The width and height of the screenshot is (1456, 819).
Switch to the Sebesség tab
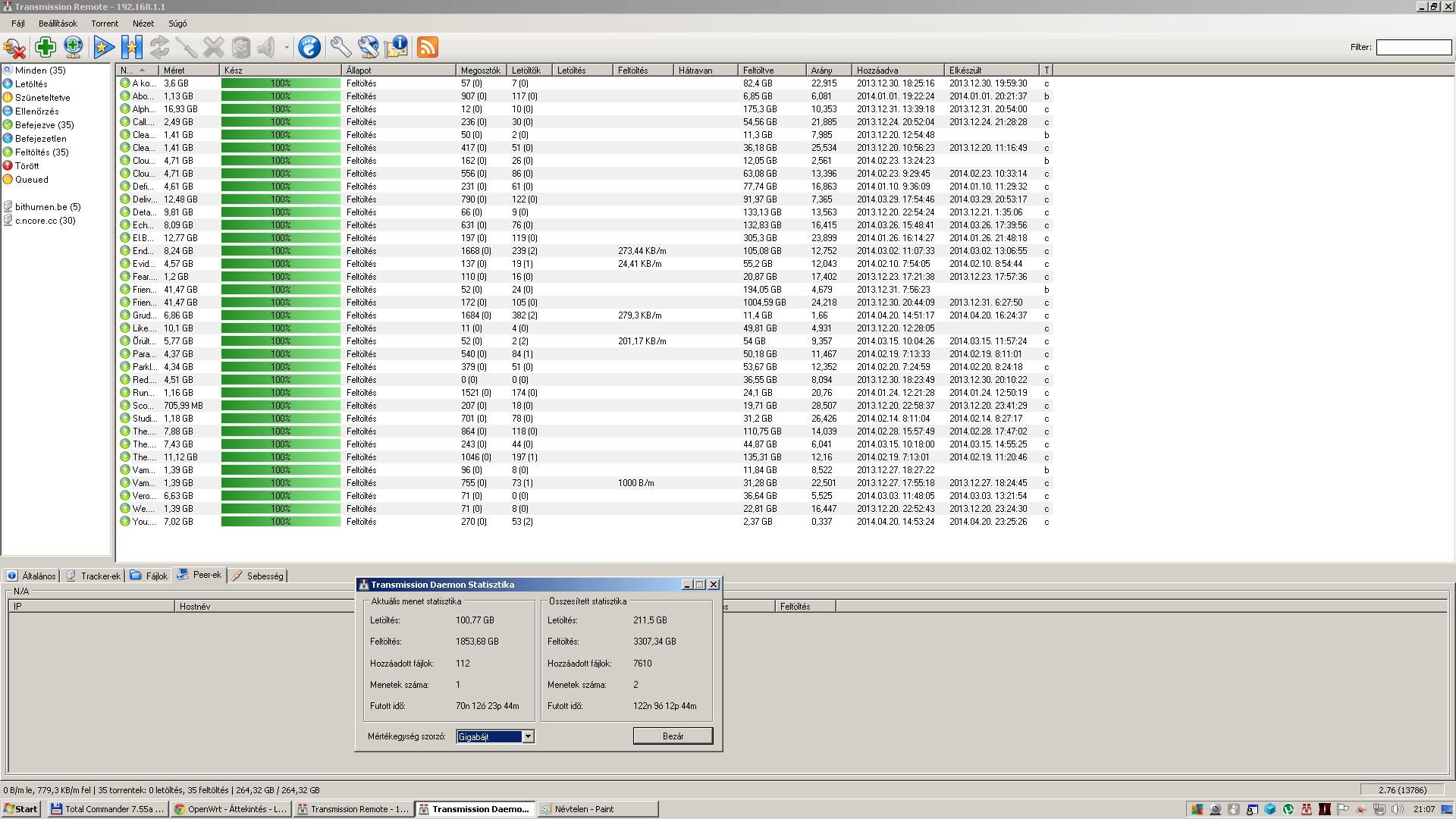(x=258, y=576)
